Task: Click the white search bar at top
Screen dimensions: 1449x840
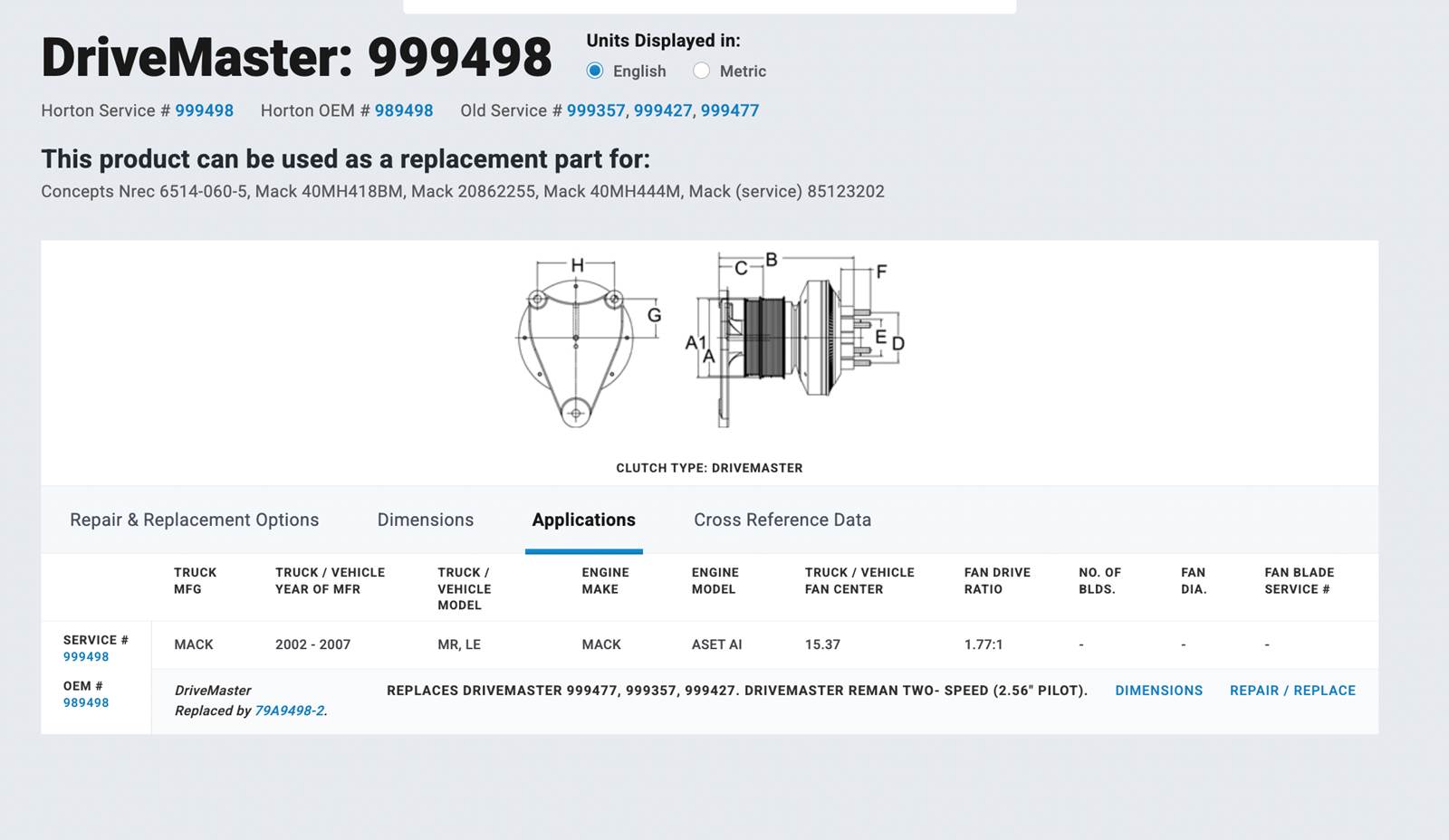Action: click(709, 6)
